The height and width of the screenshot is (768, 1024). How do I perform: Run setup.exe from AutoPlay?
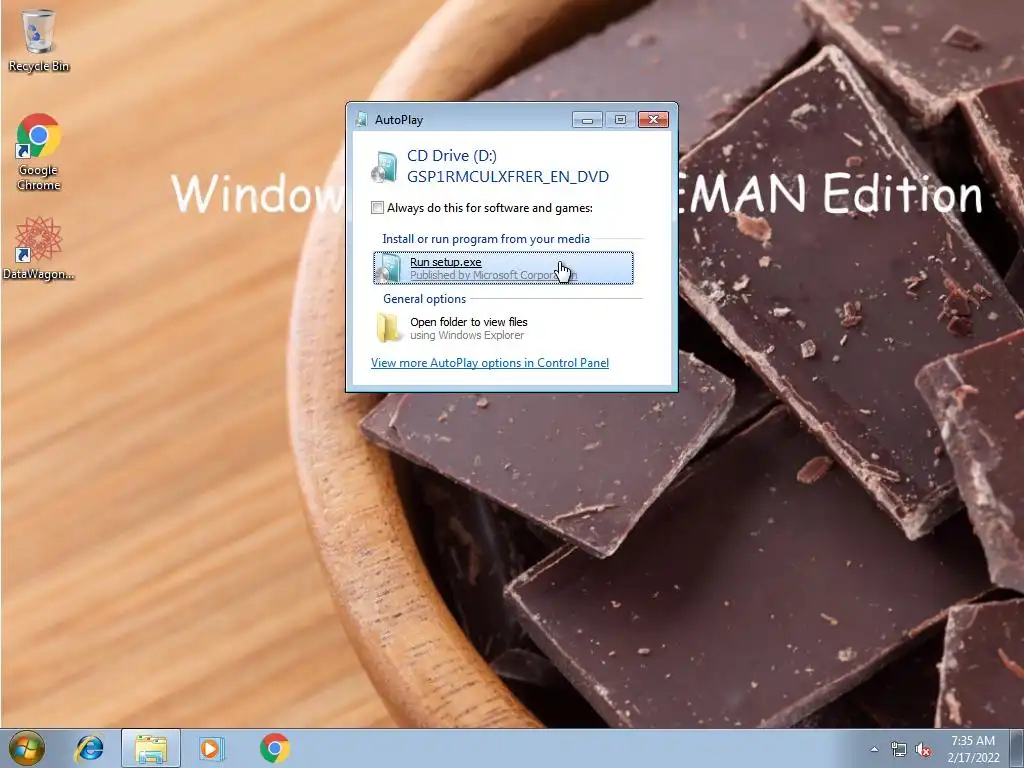click(x=503, y=268)
